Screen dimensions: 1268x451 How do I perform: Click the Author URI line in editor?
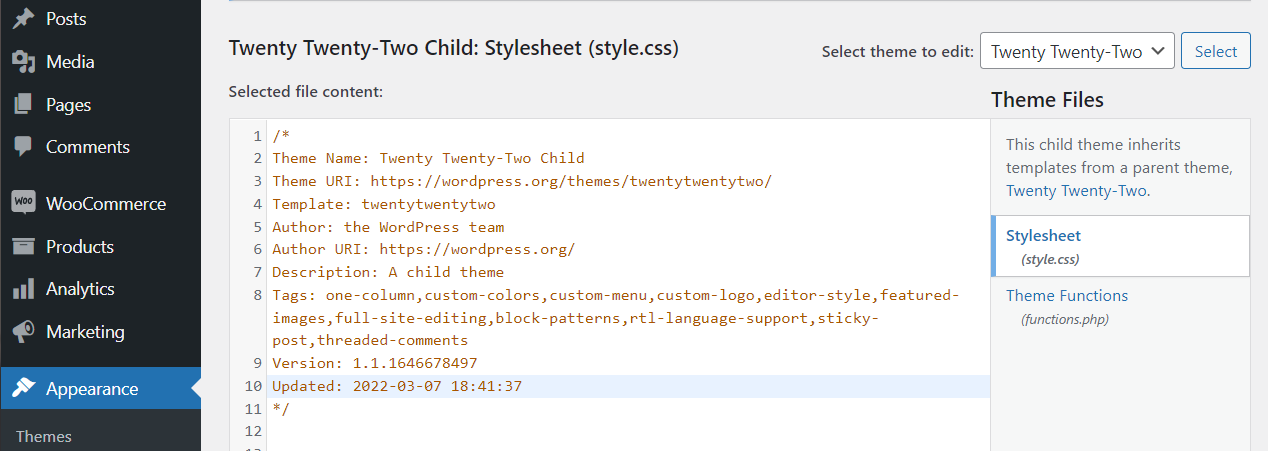[x=424, y=250]
